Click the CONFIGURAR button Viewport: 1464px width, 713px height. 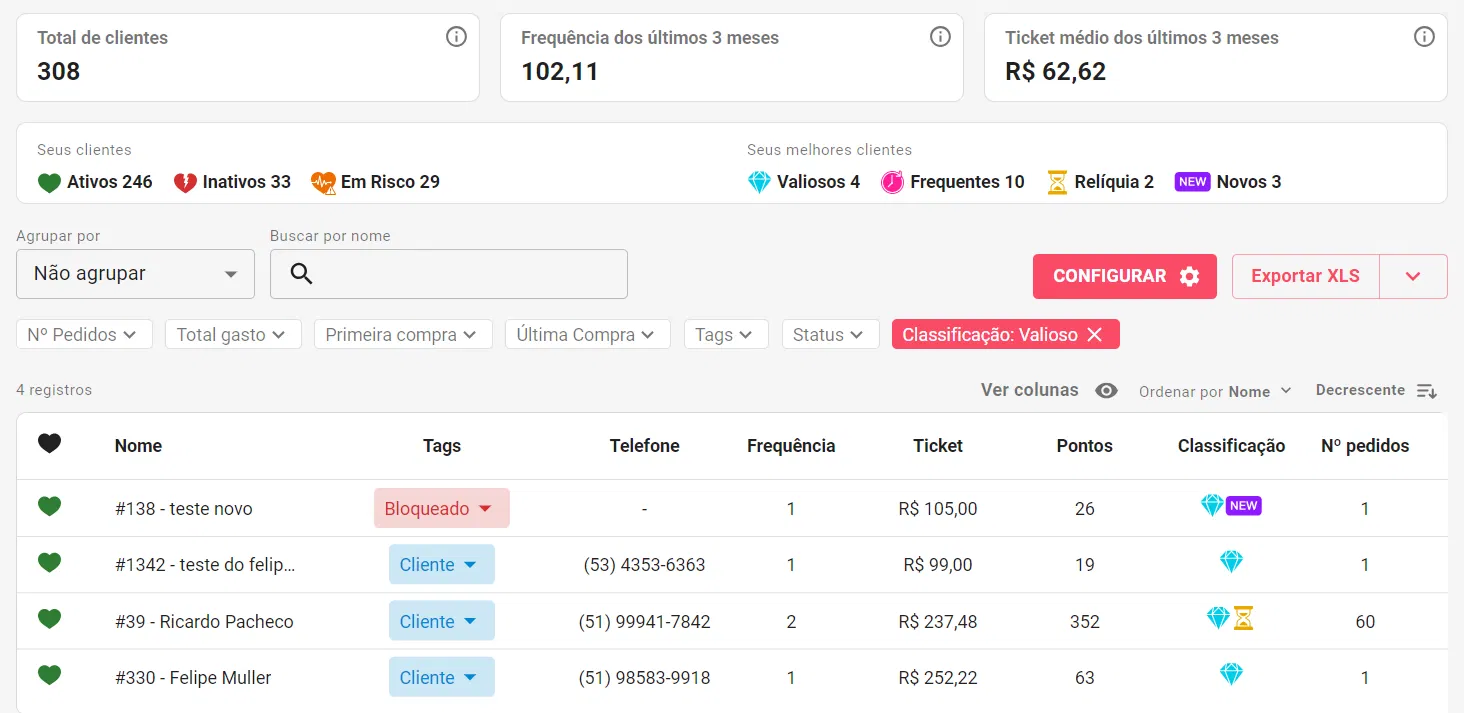click(x=1125, y=276)
